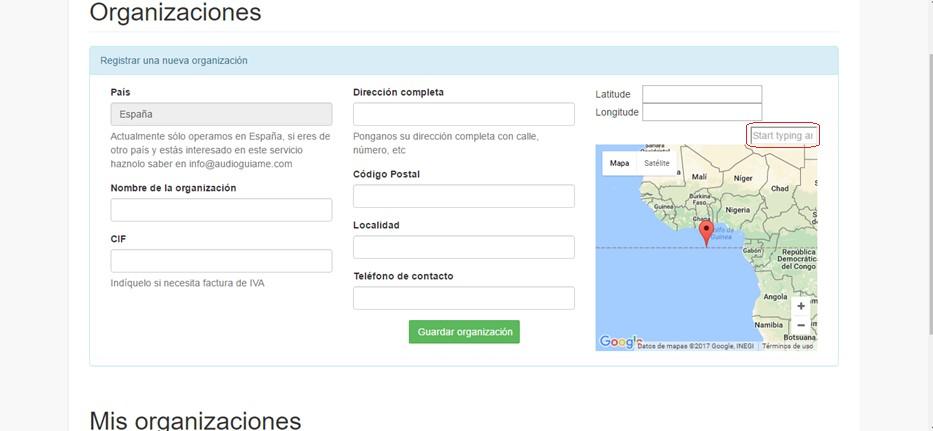The width and height of the screenshot is (933, 431).
Task: Click the Latitude input box
Action: (x=701, y=94)
